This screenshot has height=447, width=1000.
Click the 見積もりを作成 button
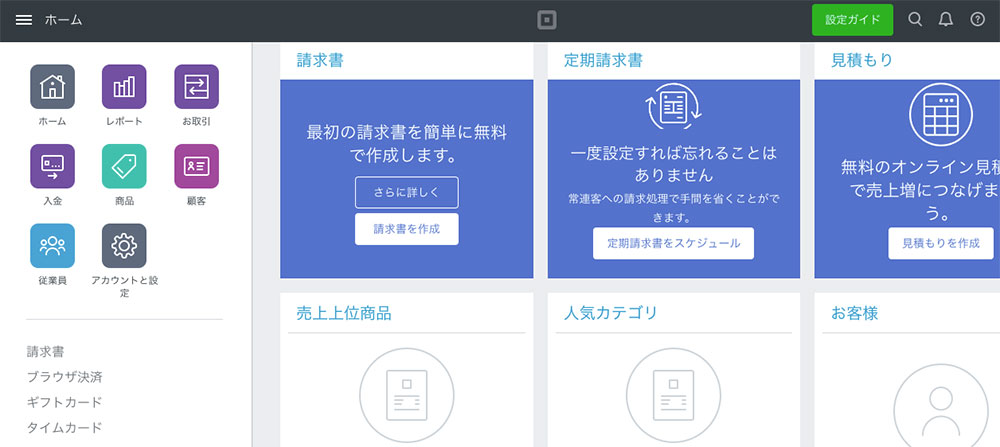point(941,243)
